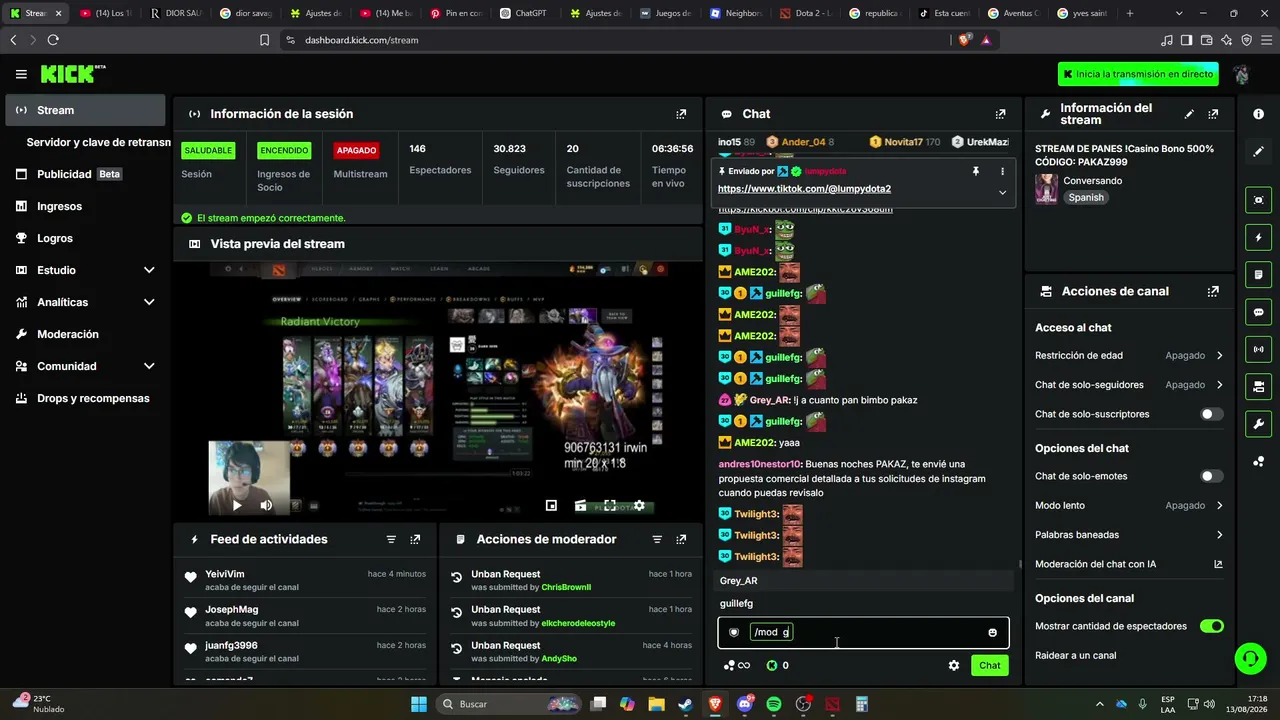Image resolution: width=1280 pixels, height=720 pixels.
Task: Click the shield icon in chat input
Action: click(x=734, y=632)
